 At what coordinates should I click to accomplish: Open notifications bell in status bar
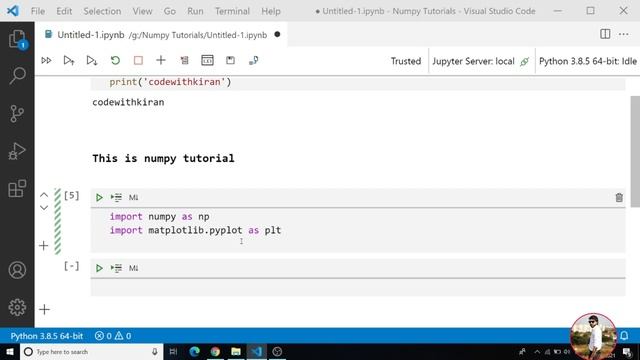tap(624, 336)
